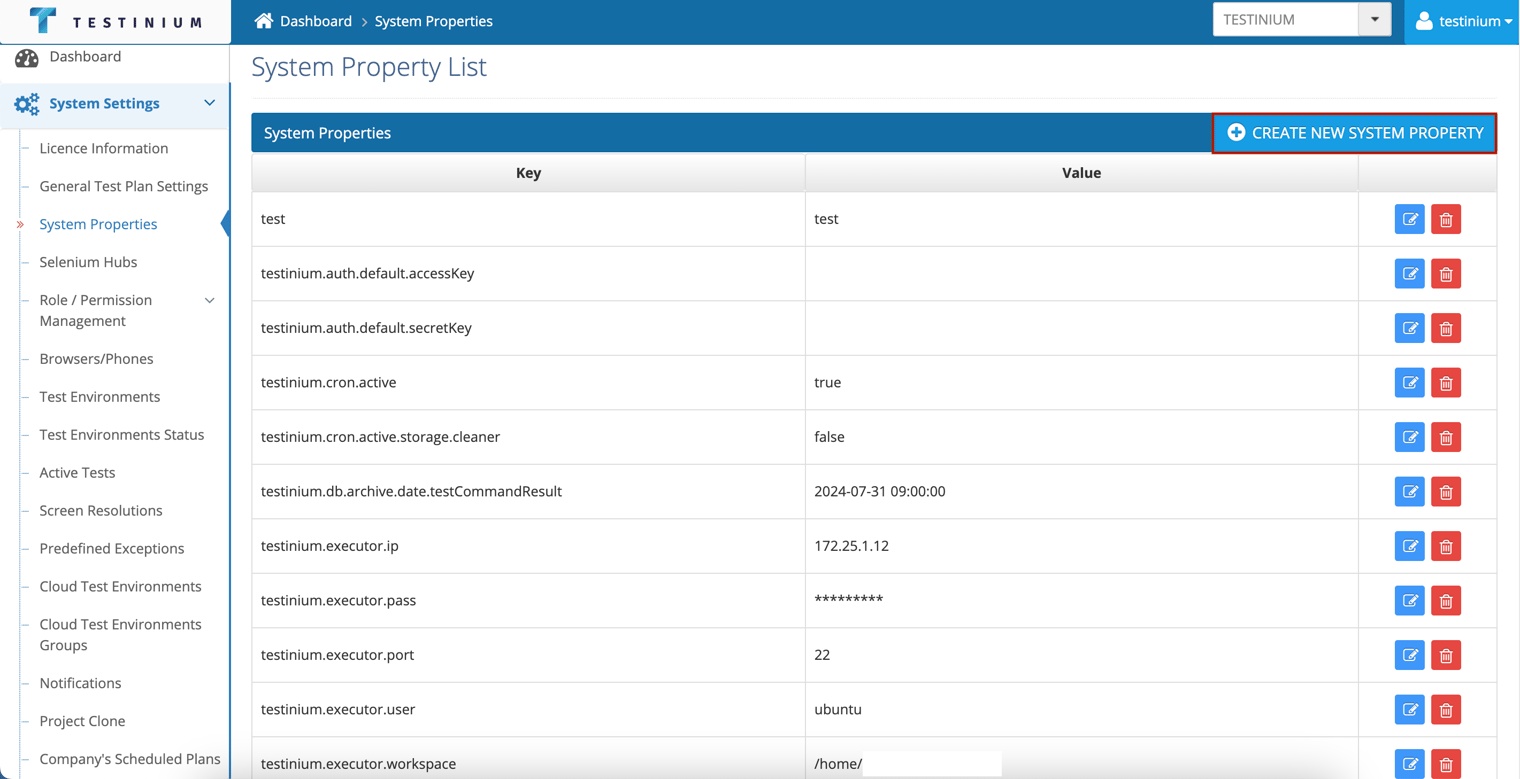Edit the testinium.executor.workspace property
Viewport: 1520px width, 779px height.
pyautogui.click(x=1410, y=764)
